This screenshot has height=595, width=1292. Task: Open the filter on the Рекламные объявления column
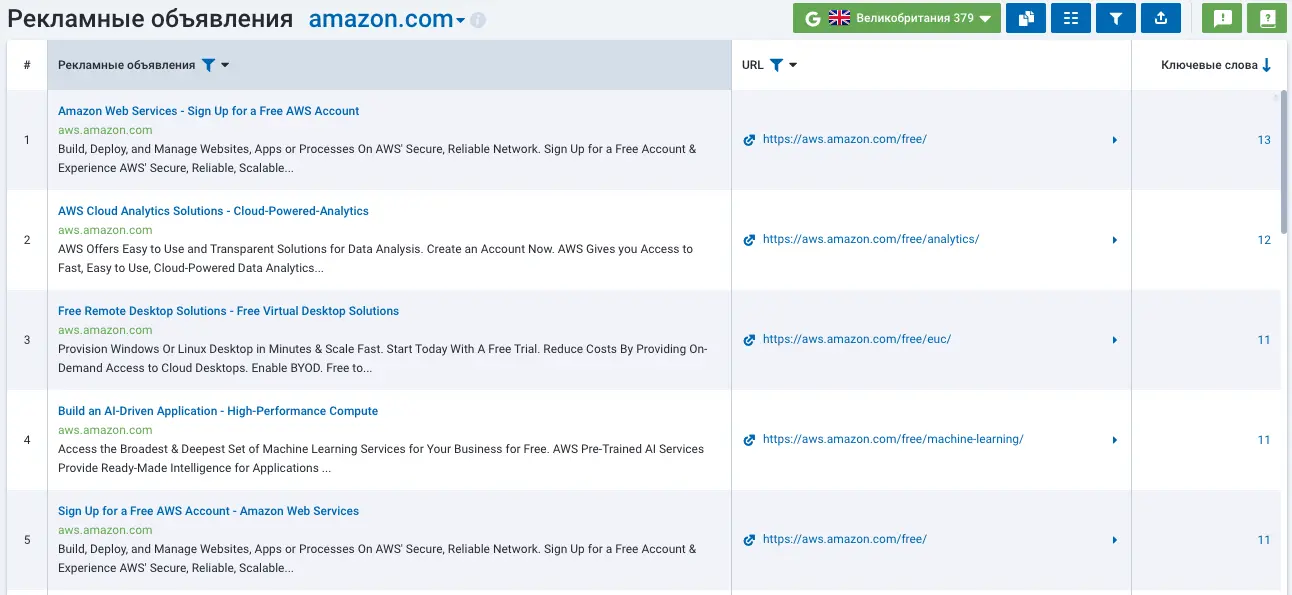tap(209, 63)
